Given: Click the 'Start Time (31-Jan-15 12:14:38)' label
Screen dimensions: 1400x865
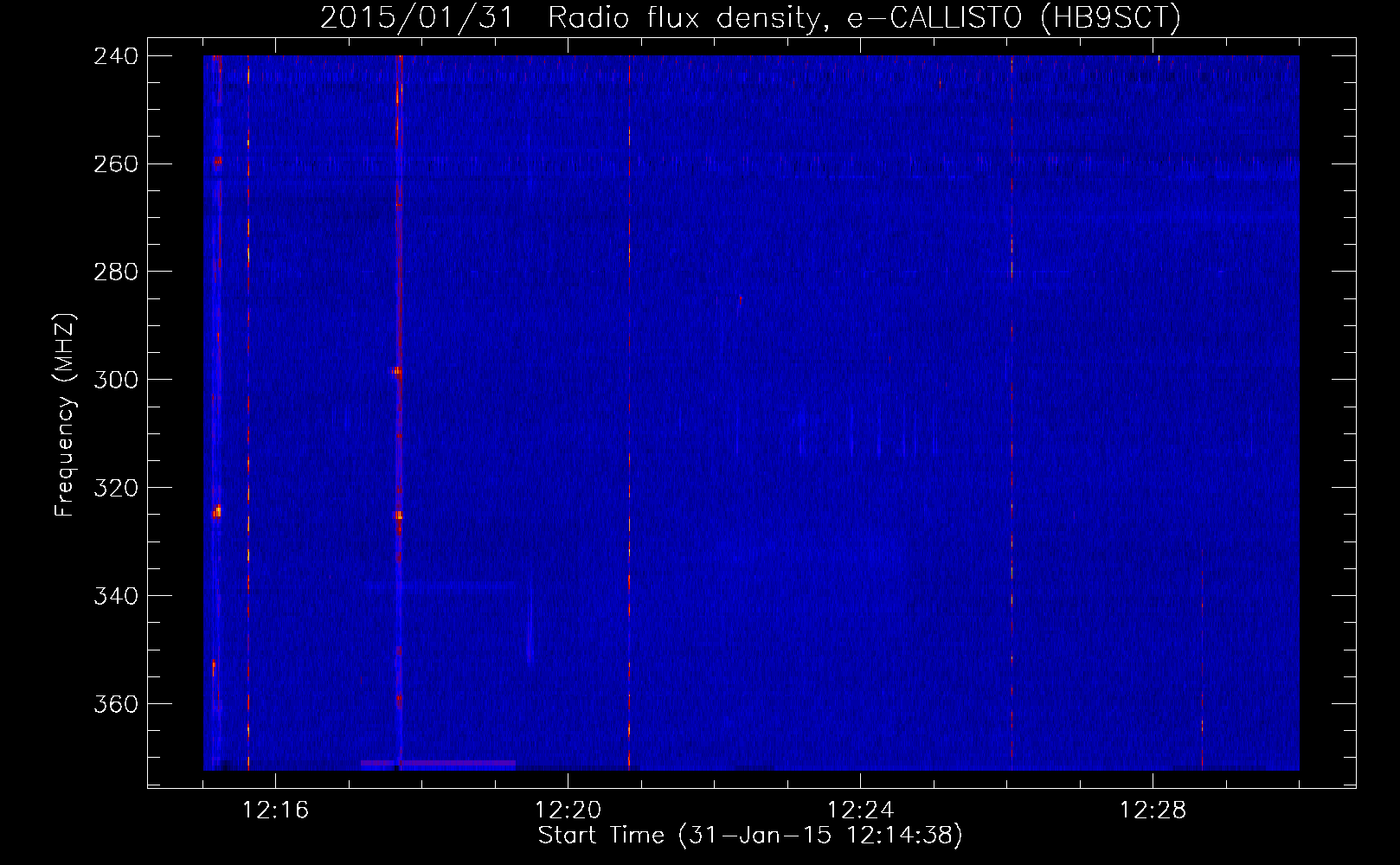Looking at the screenshot, I should coord(750,836).
